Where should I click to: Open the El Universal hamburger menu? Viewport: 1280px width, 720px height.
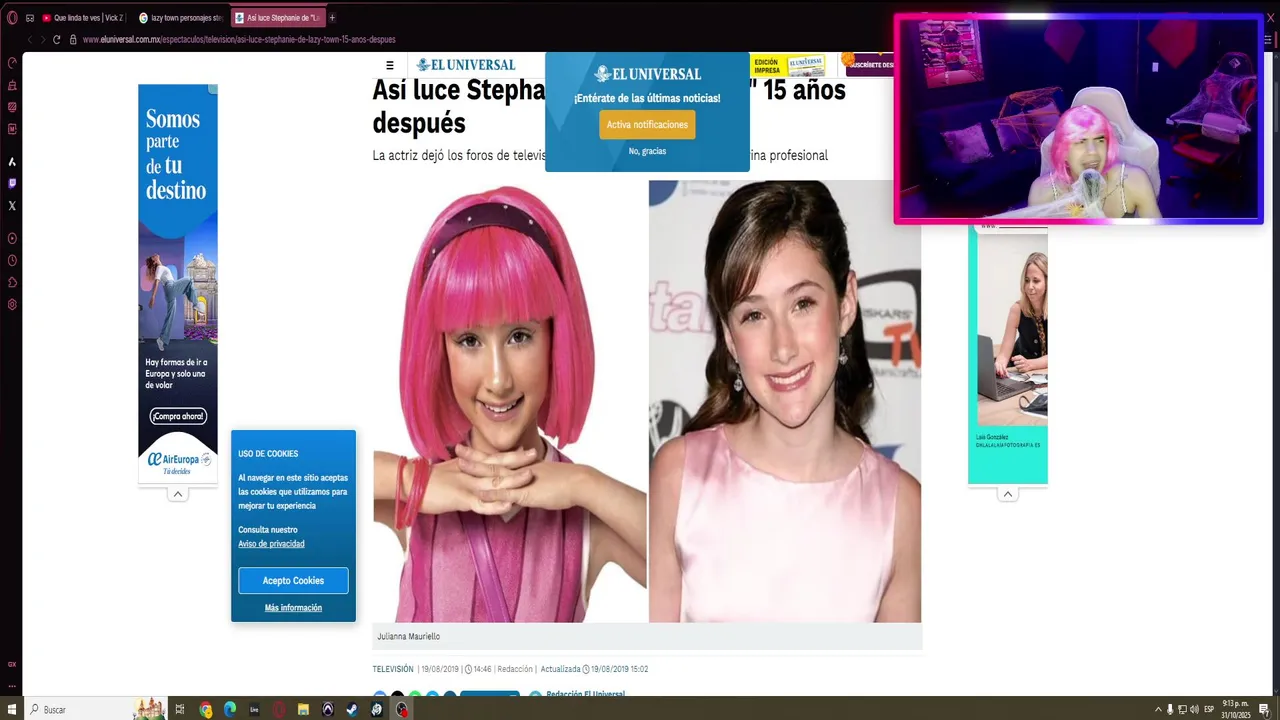[x=390, y=65]
